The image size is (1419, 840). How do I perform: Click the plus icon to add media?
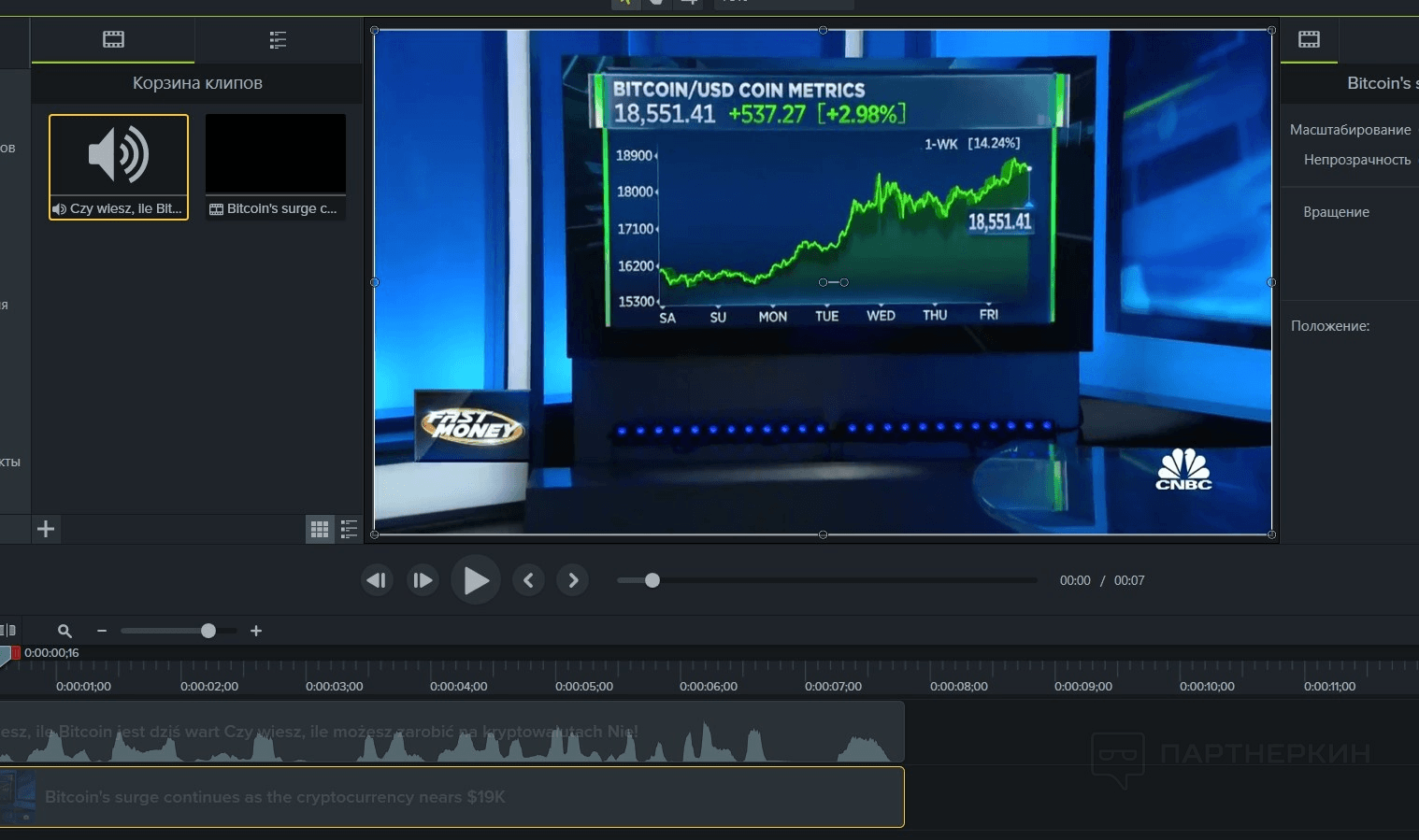[x=46, y=529]
